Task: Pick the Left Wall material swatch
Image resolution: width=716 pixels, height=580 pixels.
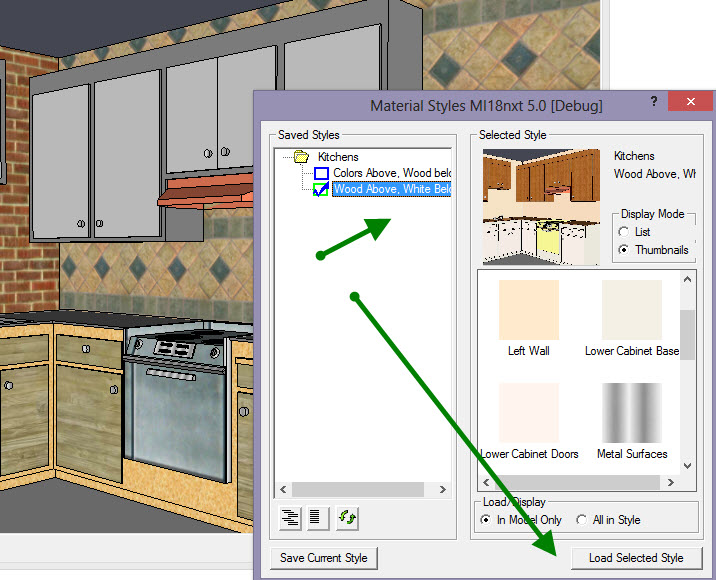Action: tap(528, 309)
